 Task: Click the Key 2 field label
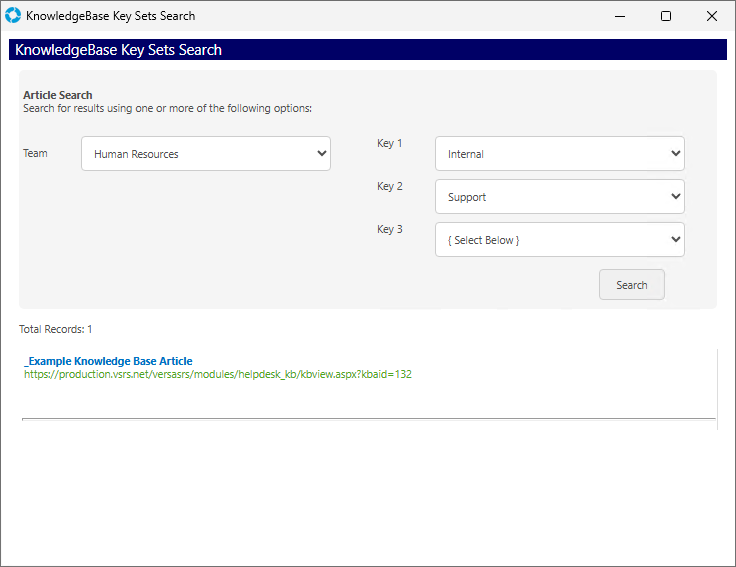point(389,186)
